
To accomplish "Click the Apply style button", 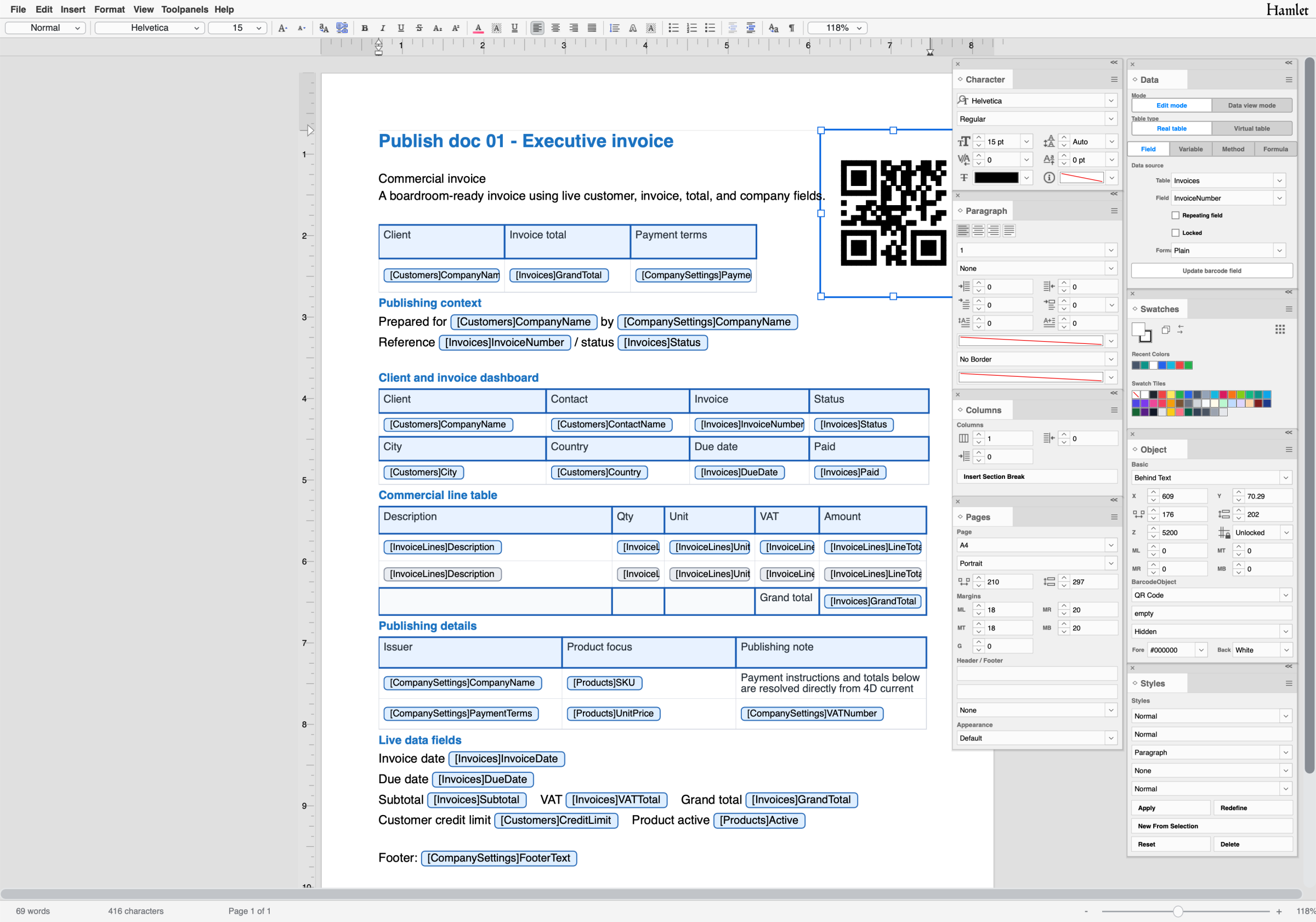I will 1170,808.
